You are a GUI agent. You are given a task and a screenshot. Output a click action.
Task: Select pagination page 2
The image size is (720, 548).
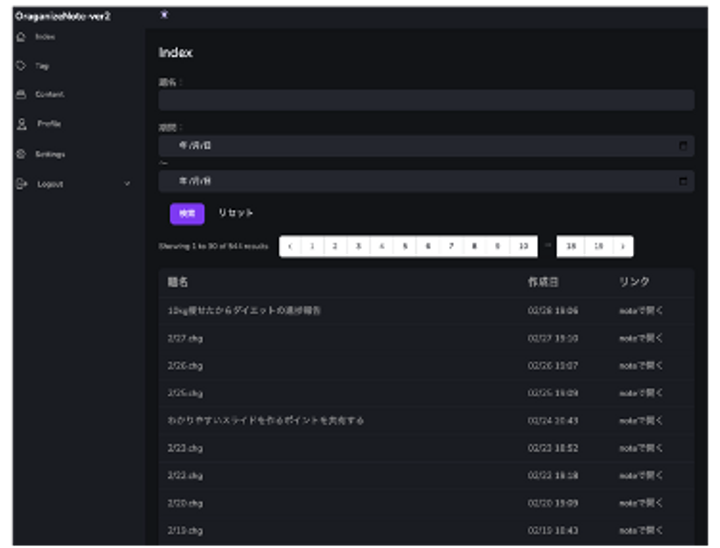335,246
